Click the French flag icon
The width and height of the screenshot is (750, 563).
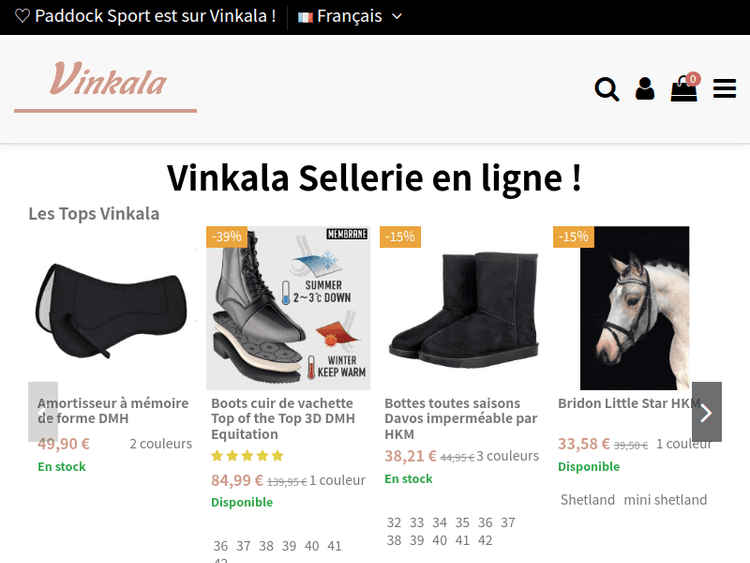pos(305,17)
